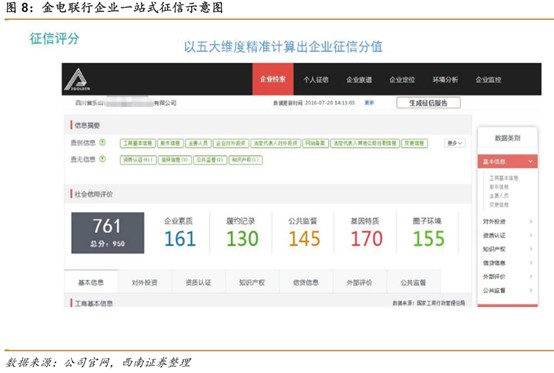Open 环境分析 in top navigation
The image size is (554, 373).
(445, 80)
